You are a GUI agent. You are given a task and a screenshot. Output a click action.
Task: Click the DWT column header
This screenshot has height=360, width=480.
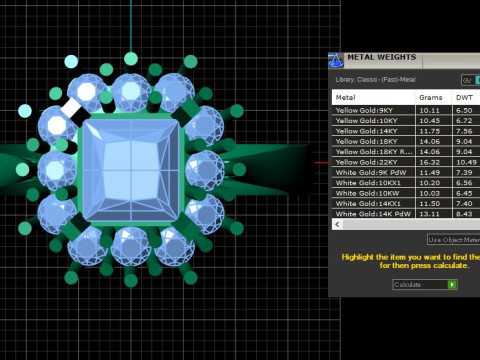[466, 98]
